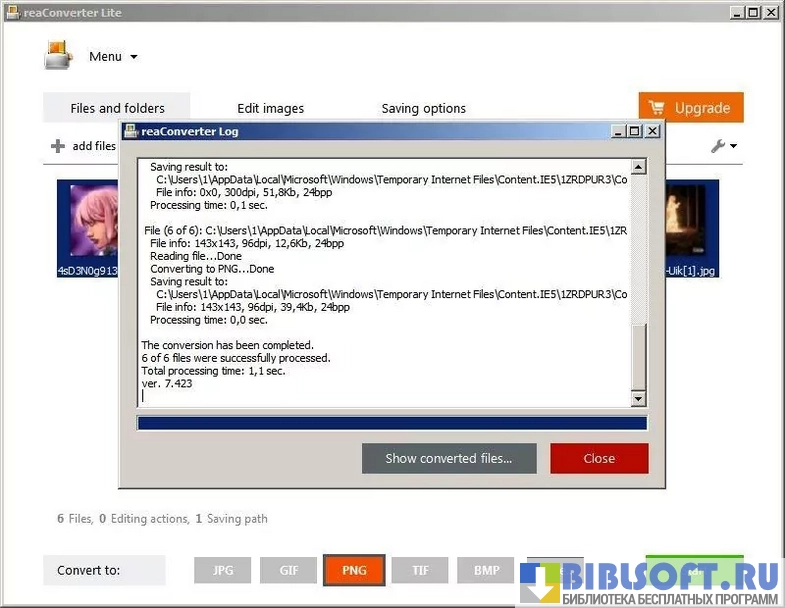The width and height of the screenshot is (785, 608).
Task: Switch to the Edit images tab
Action: click(x=270, y=108)
